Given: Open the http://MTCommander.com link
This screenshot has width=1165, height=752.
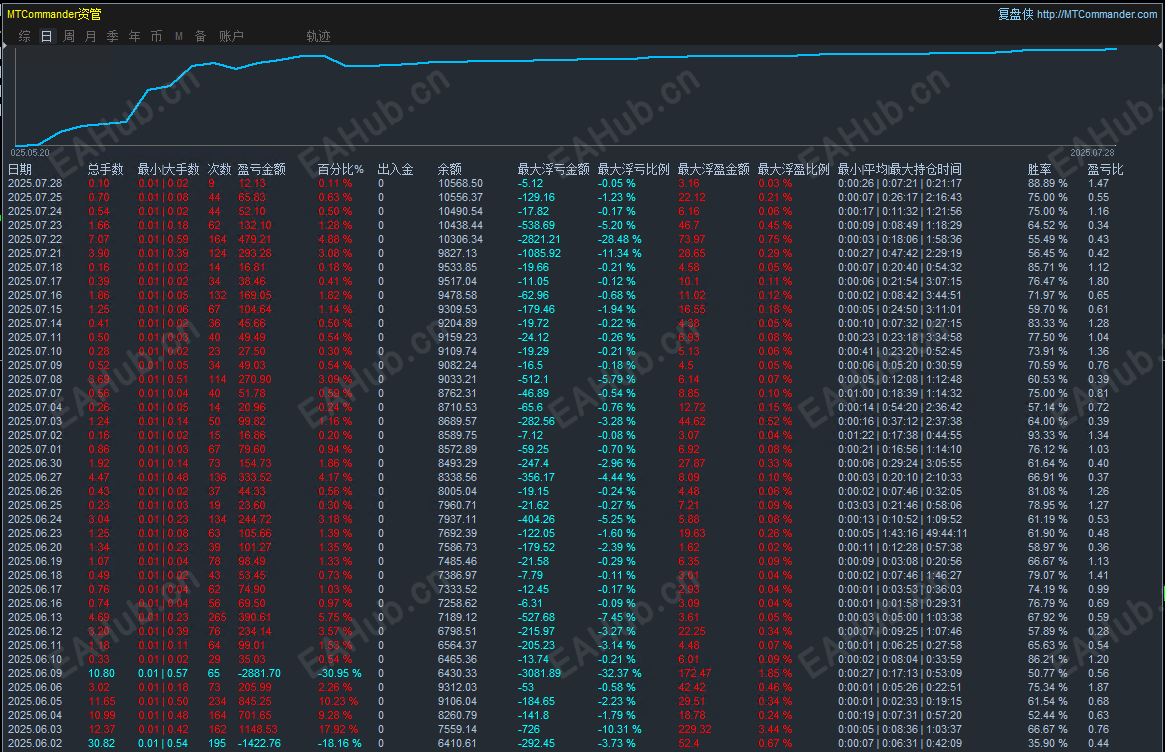Looking at the screenshot, I should [1097, 14].
